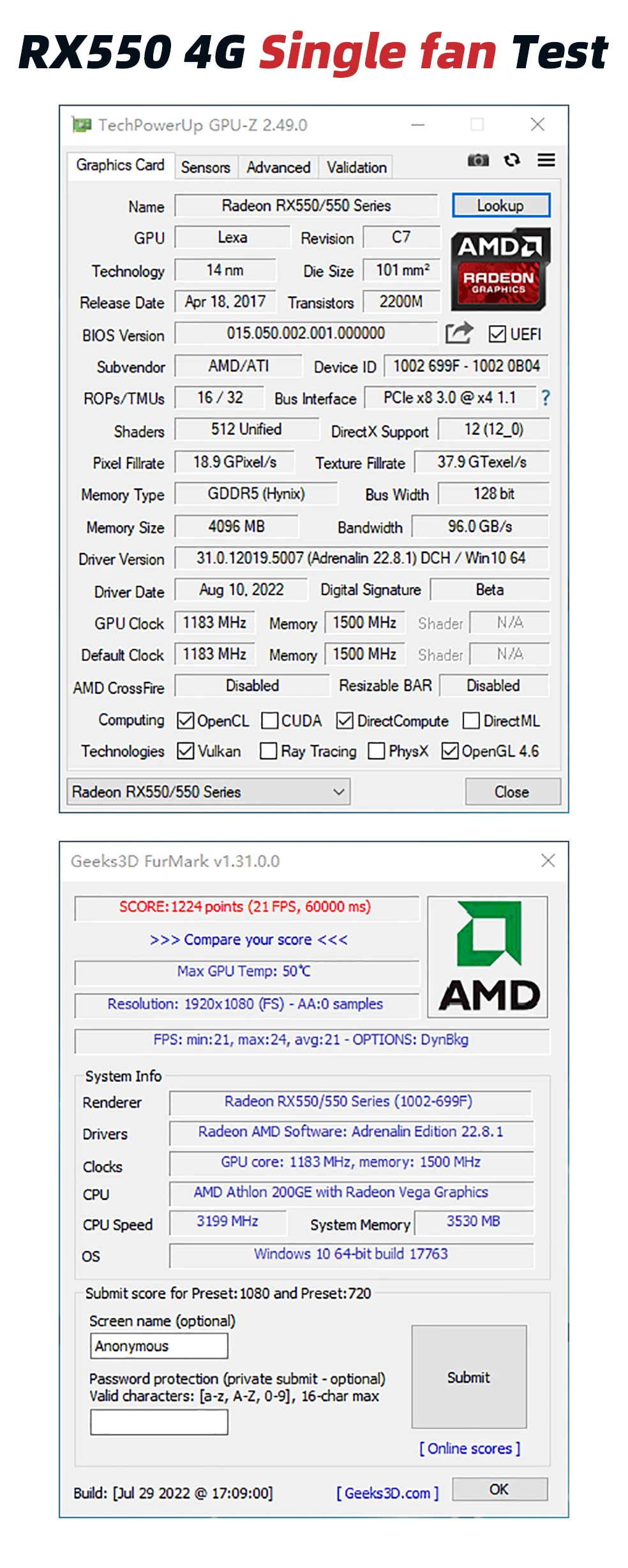Open the GPU-Z hamburger menu
Viewport: 628px width, 1568px height.
pyautogui.click(x=546, y=160)
